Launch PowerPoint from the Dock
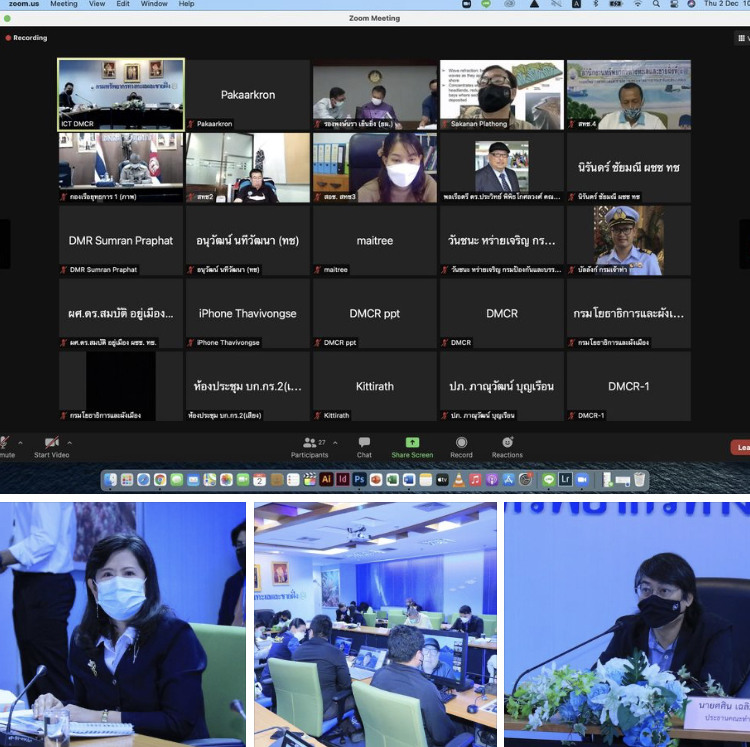 [x=376, y=480]
